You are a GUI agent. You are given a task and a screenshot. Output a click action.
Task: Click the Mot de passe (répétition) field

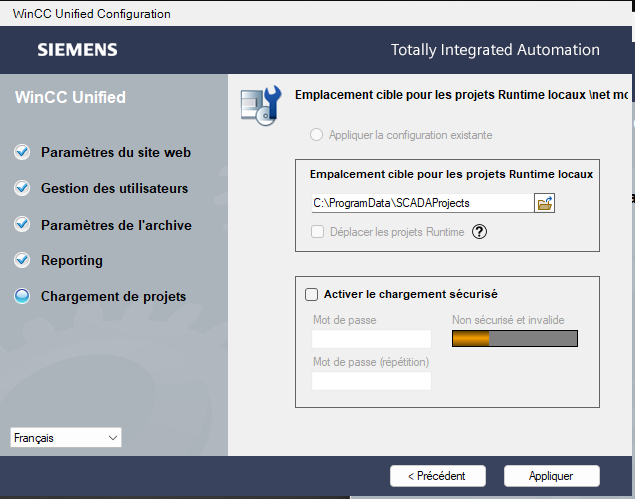pos(371,381)
